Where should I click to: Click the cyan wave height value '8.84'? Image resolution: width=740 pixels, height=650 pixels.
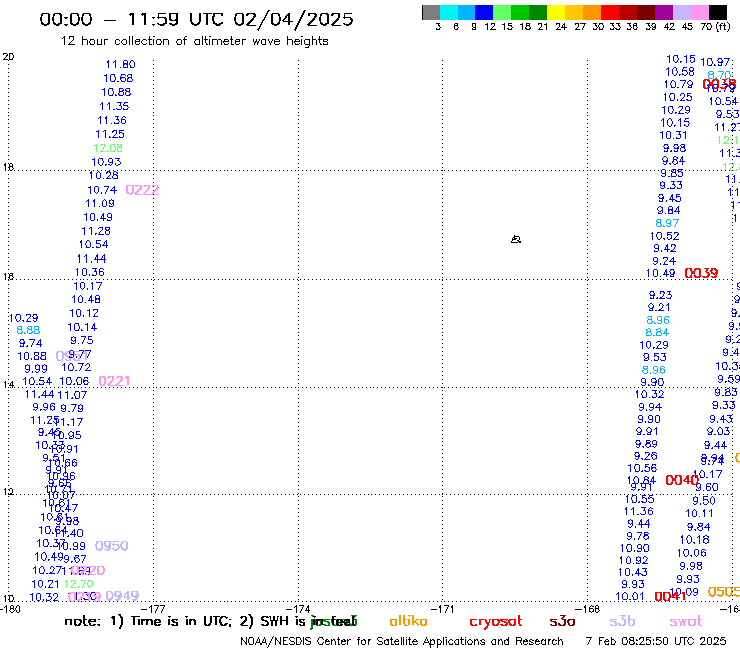click(657, 332)
